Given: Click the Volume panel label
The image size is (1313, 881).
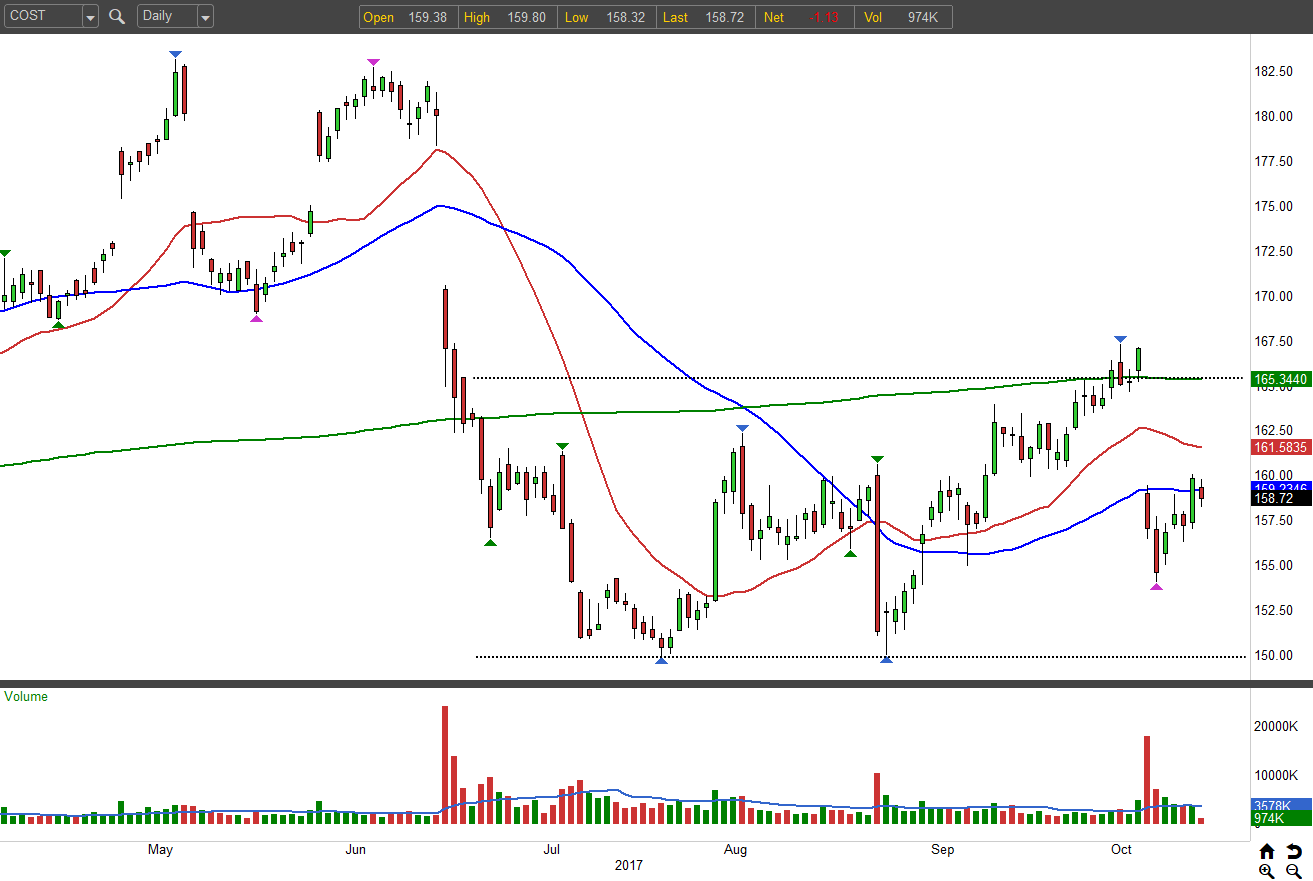Looking at the screenshot, I should pyautogui.click(x=26, y=696).
